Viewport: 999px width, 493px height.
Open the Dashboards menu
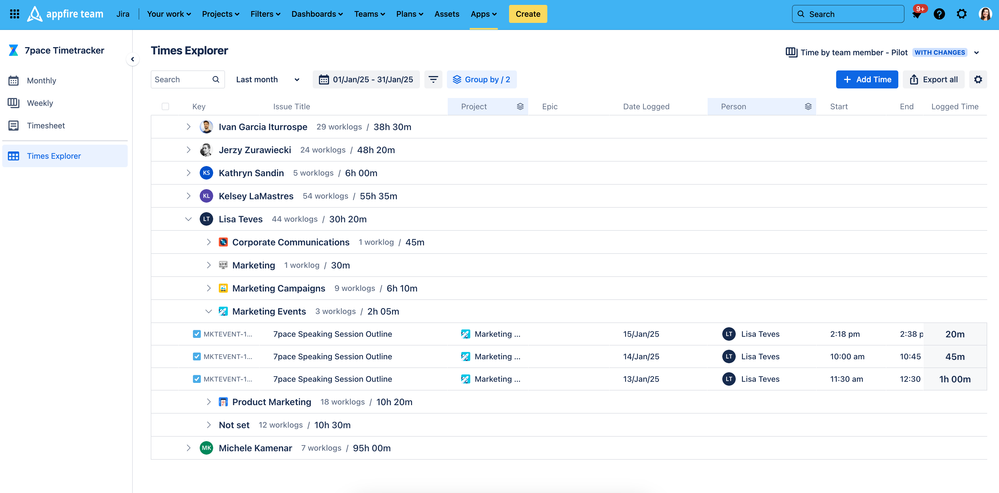[x=317, y=14]
